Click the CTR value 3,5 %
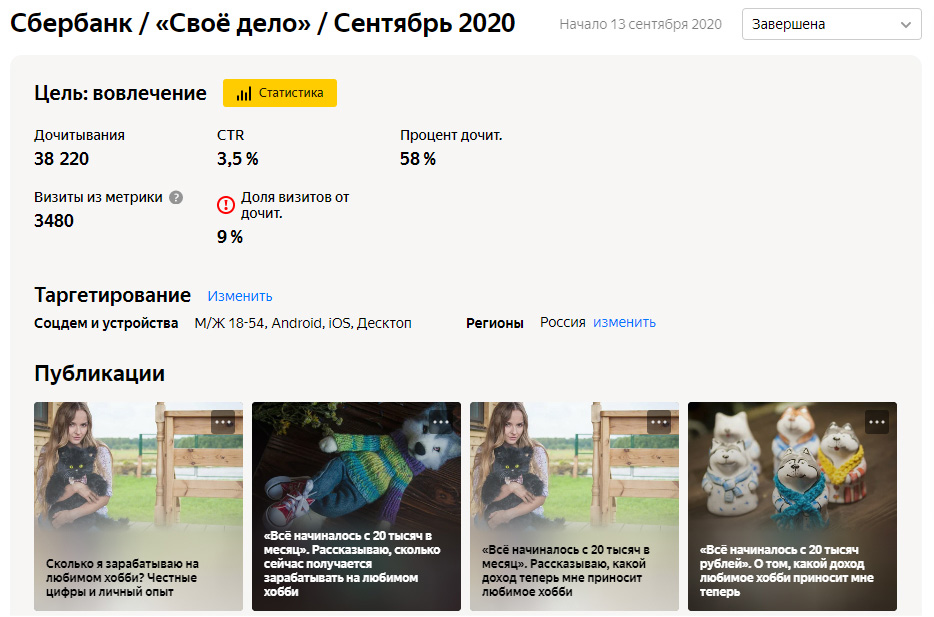Viewport: 934px width, 617px height. [x=238, y=159]
